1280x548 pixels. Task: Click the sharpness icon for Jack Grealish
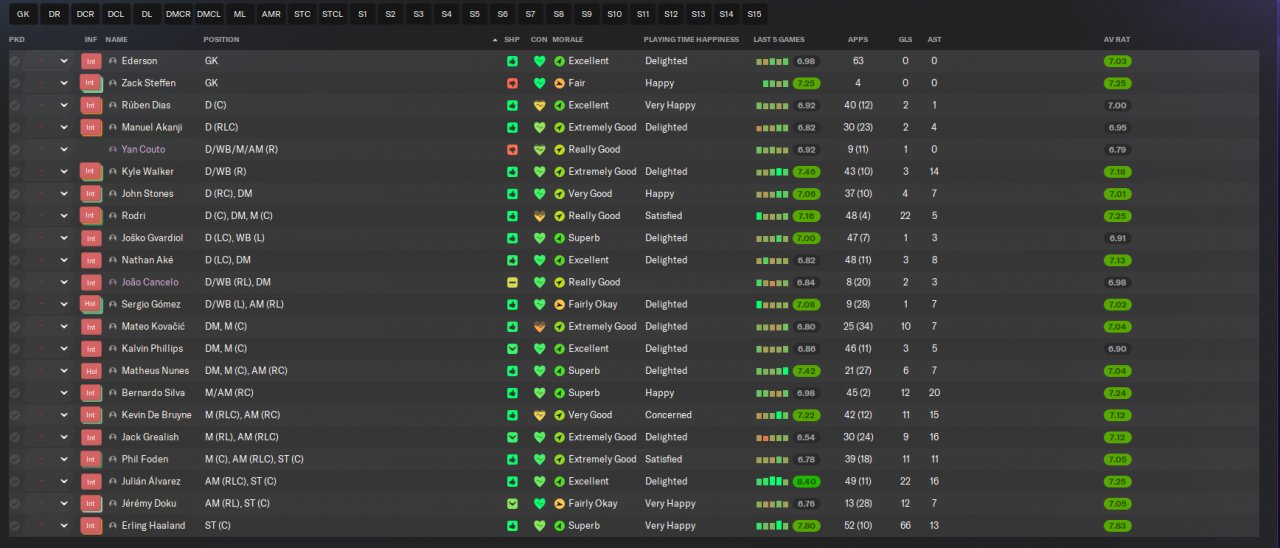point(512,437)
